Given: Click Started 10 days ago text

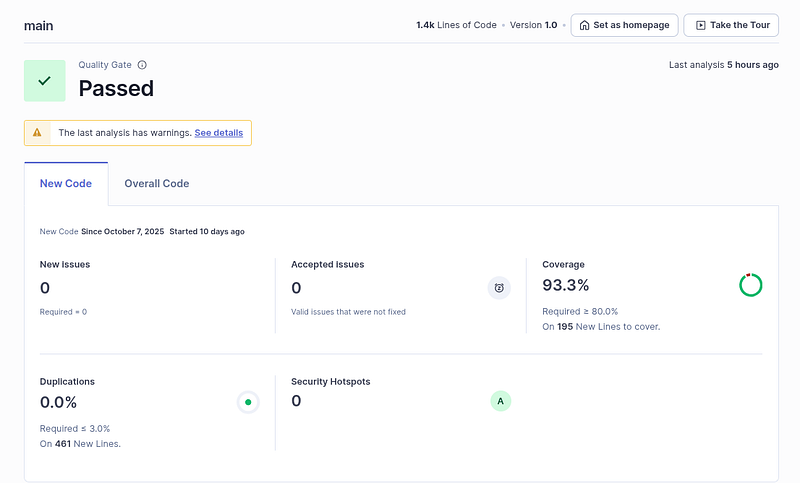Looking at the screenshot, I should tap(207, 232).
